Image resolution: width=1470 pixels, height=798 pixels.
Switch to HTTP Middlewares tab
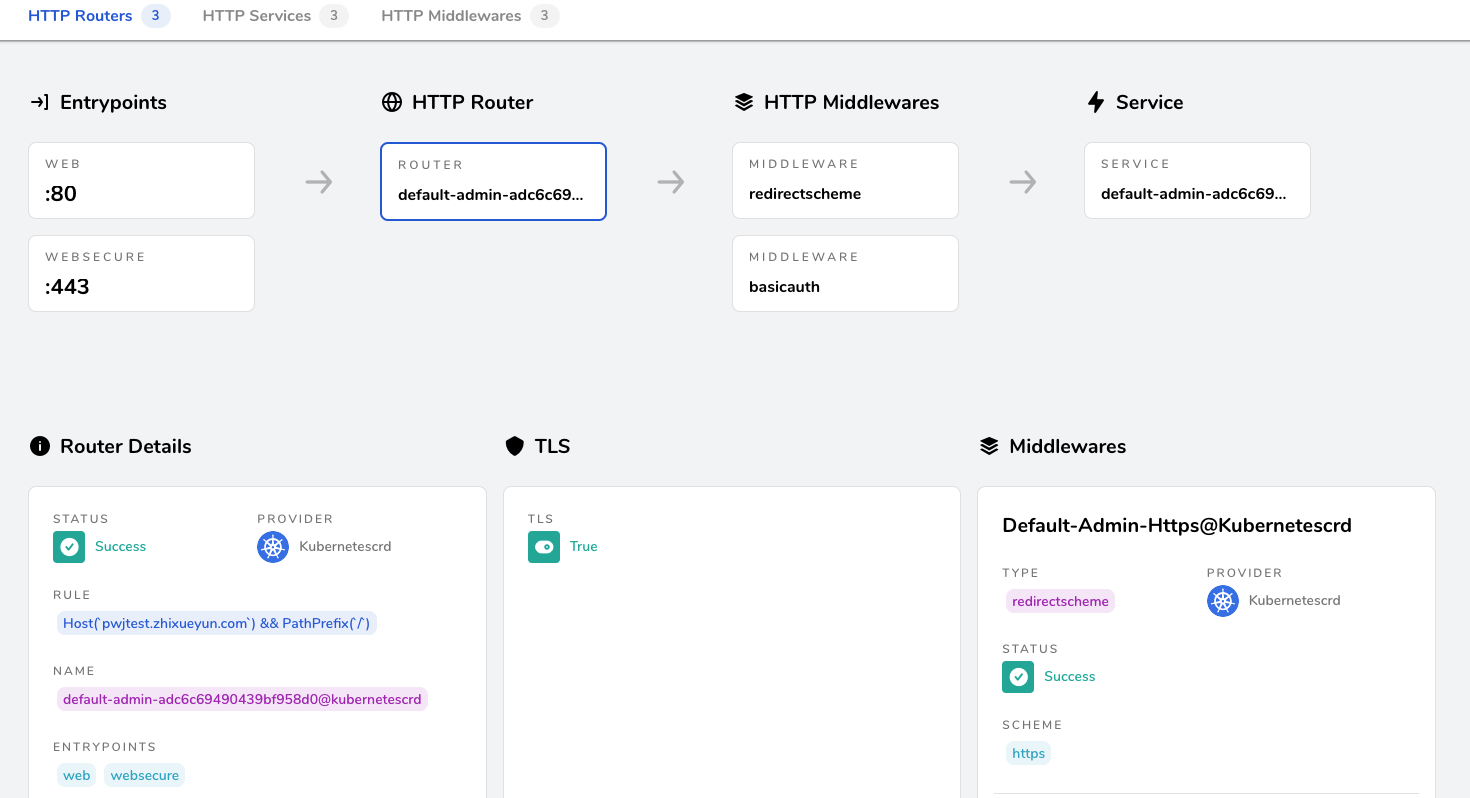pos(469,16)
